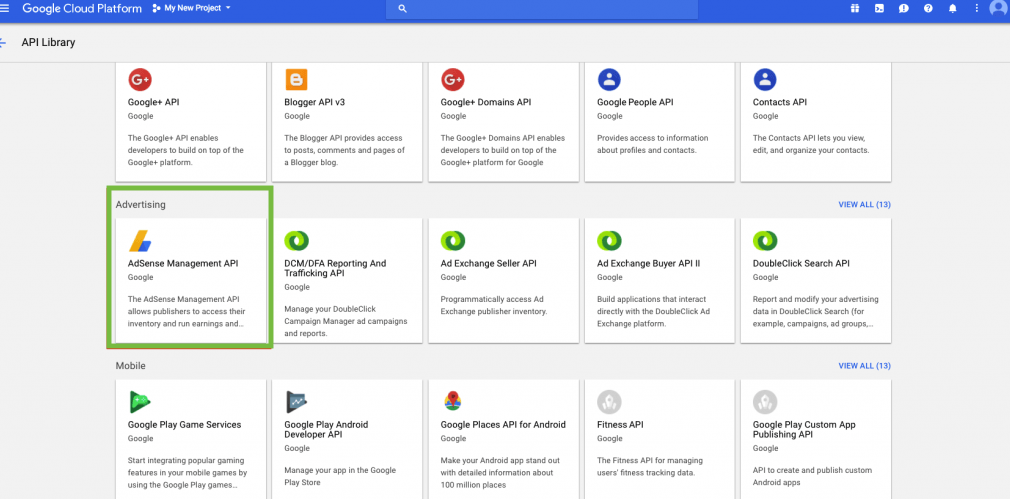Open Google Places API for Android icon
1010x499 pixels.
452,402
